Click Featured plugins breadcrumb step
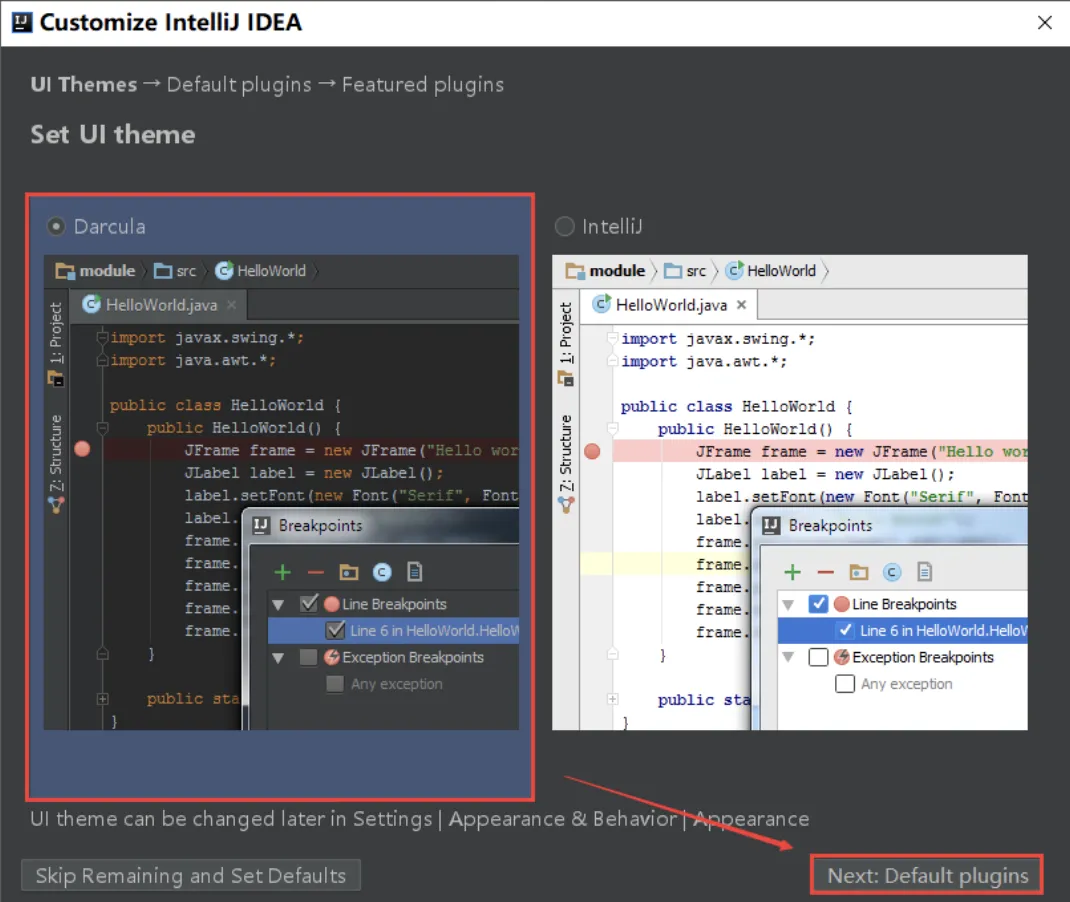Image resolution: width=1070 pixels, height=902 pixels. [x=422, y=85]
